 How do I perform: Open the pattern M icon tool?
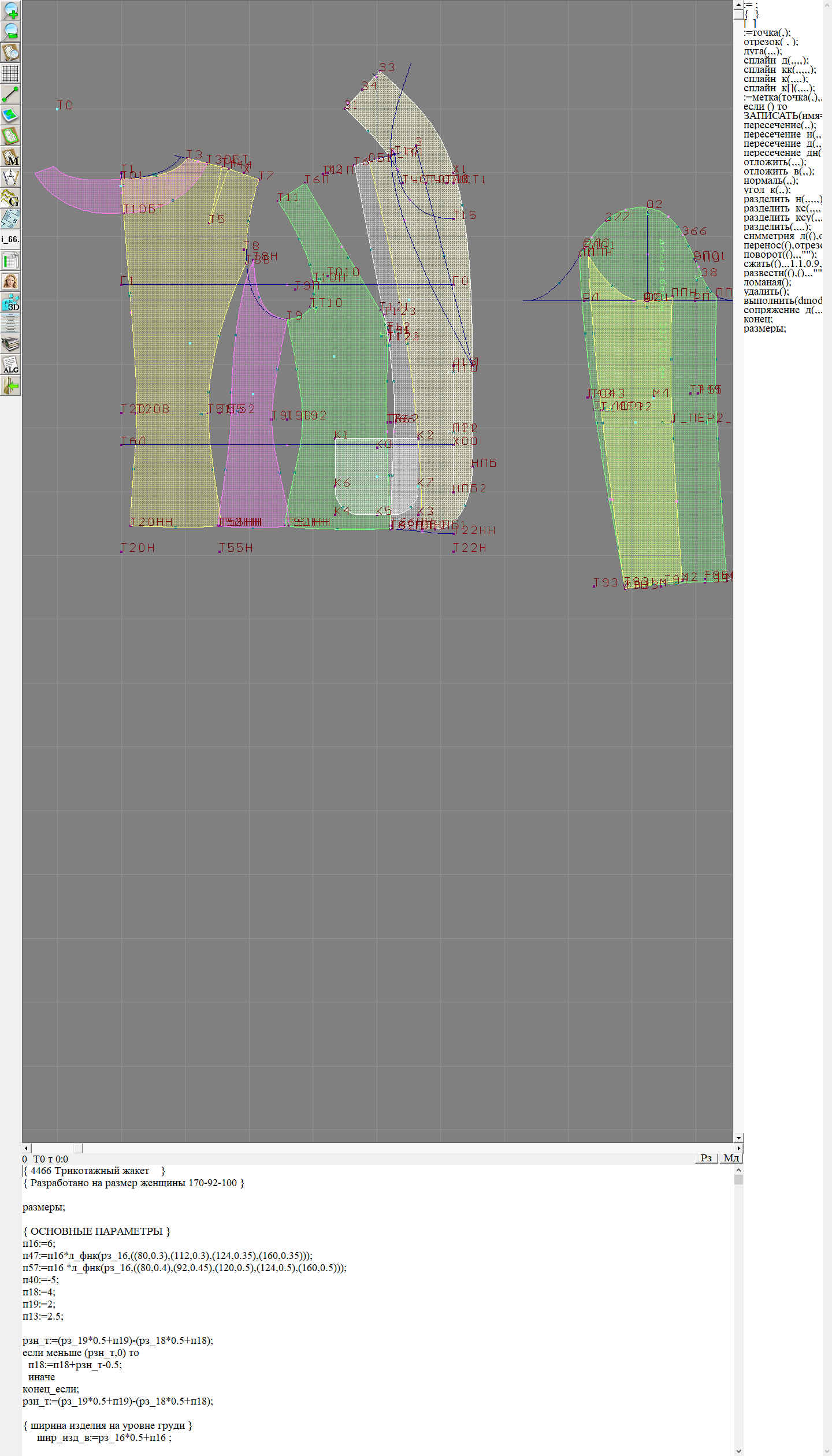tap(10, 157)
